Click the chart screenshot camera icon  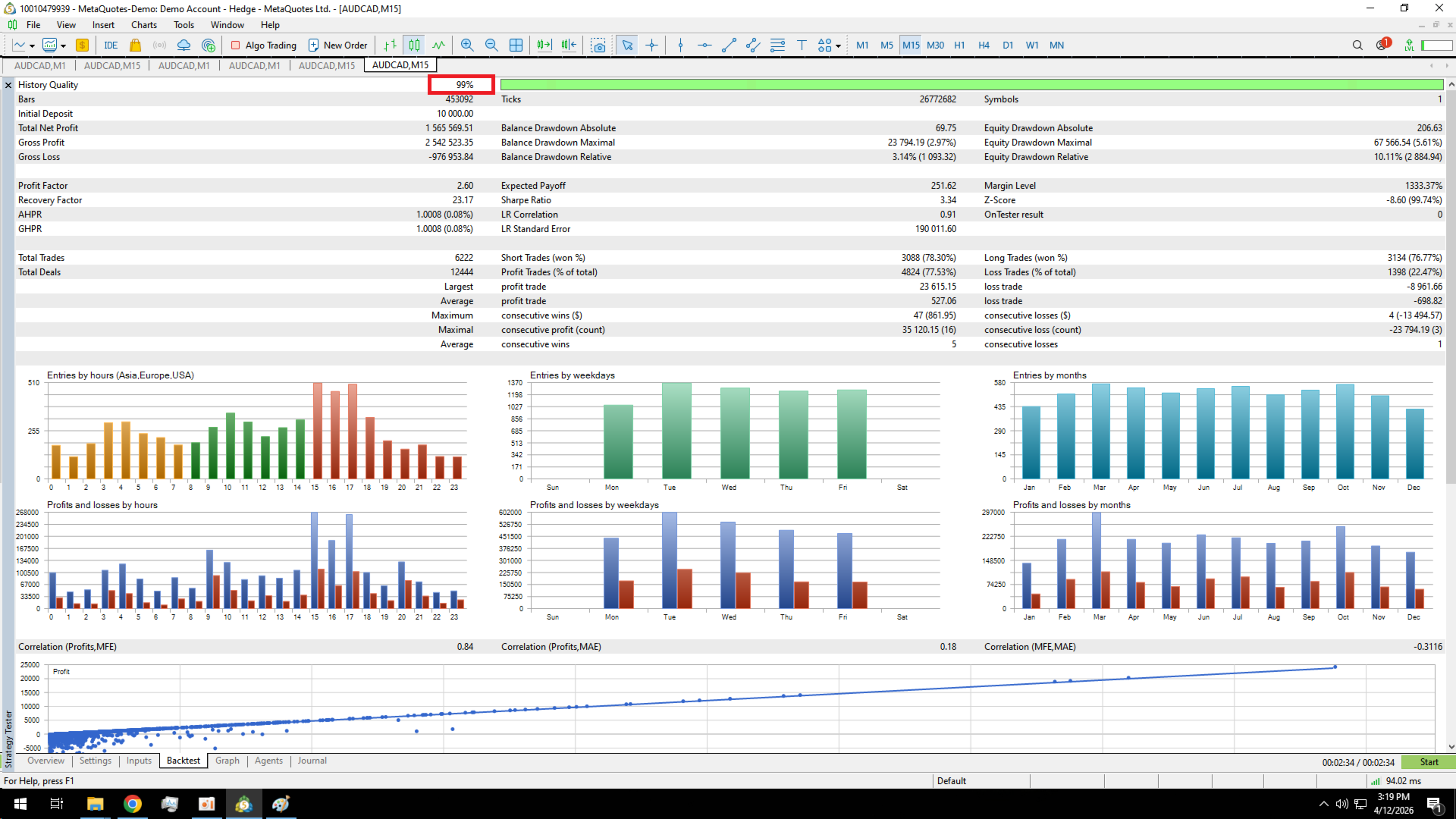pyautogui.click(x=598, y=45)
